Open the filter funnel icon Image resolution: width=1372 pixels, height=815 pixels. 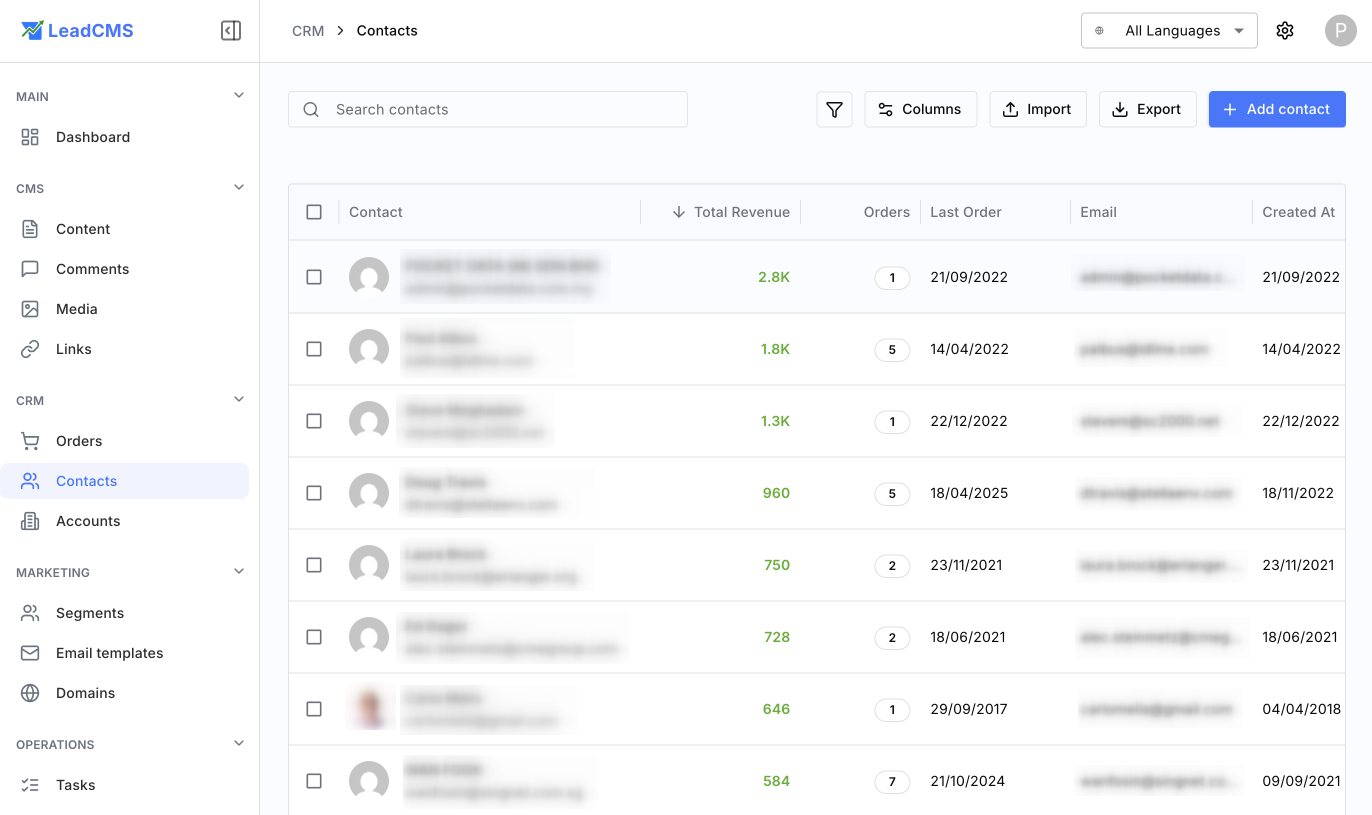834,109
